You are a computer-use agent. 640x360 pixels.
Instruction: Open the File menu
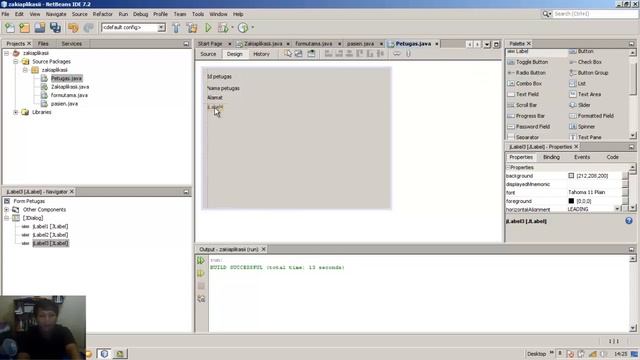pyautogui.click(x=5, y=14)
